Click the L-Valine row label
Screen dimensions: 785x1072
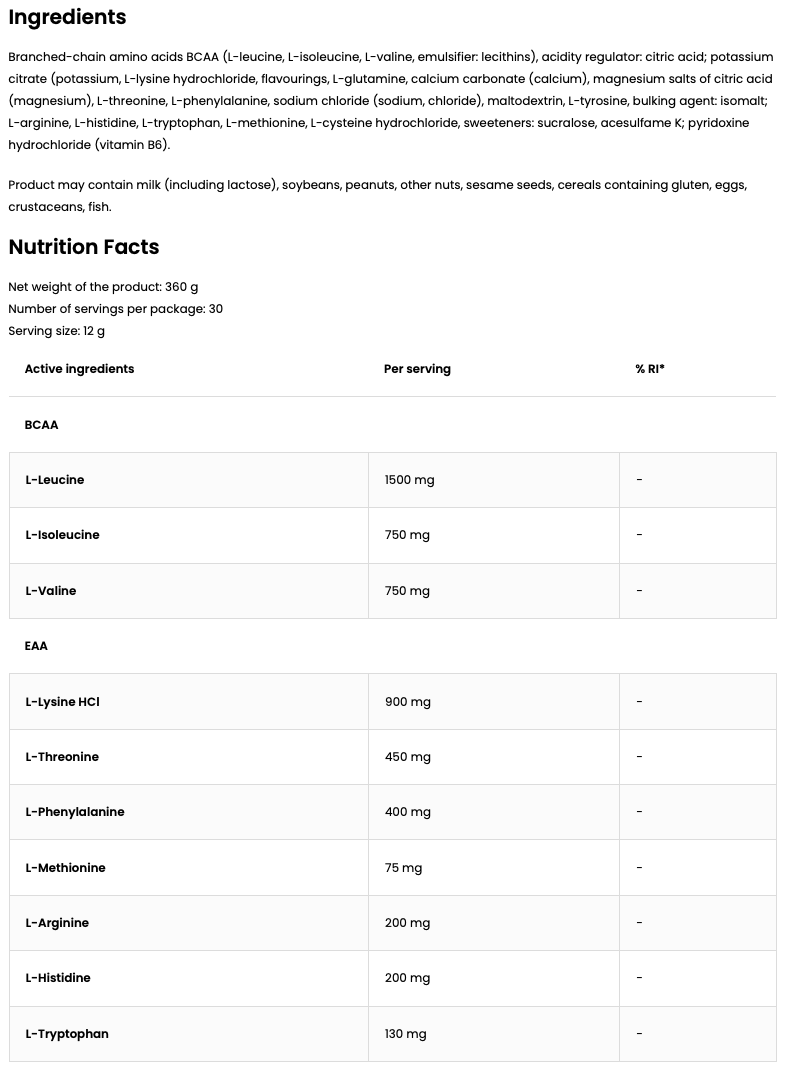[x=51, y=591]
